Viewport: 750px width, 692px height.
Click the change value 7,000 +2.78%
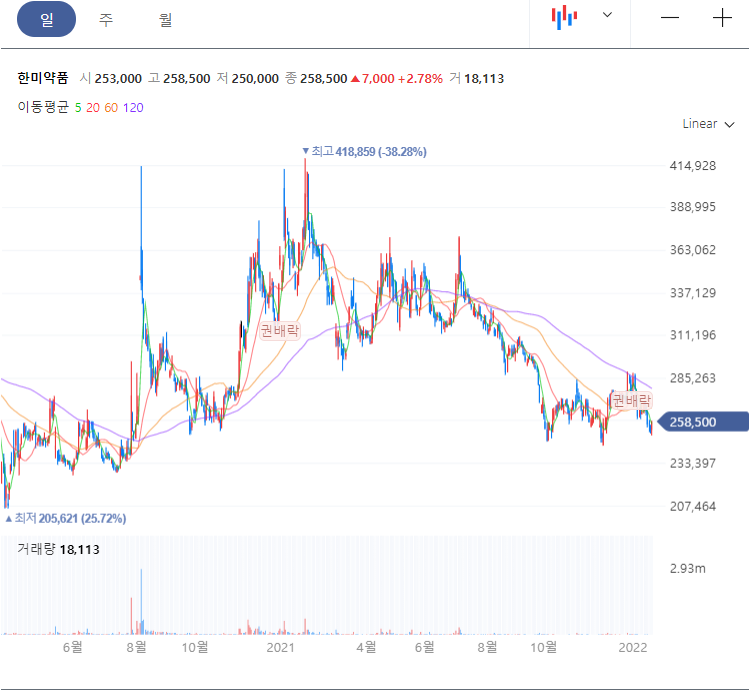[397, 78]
